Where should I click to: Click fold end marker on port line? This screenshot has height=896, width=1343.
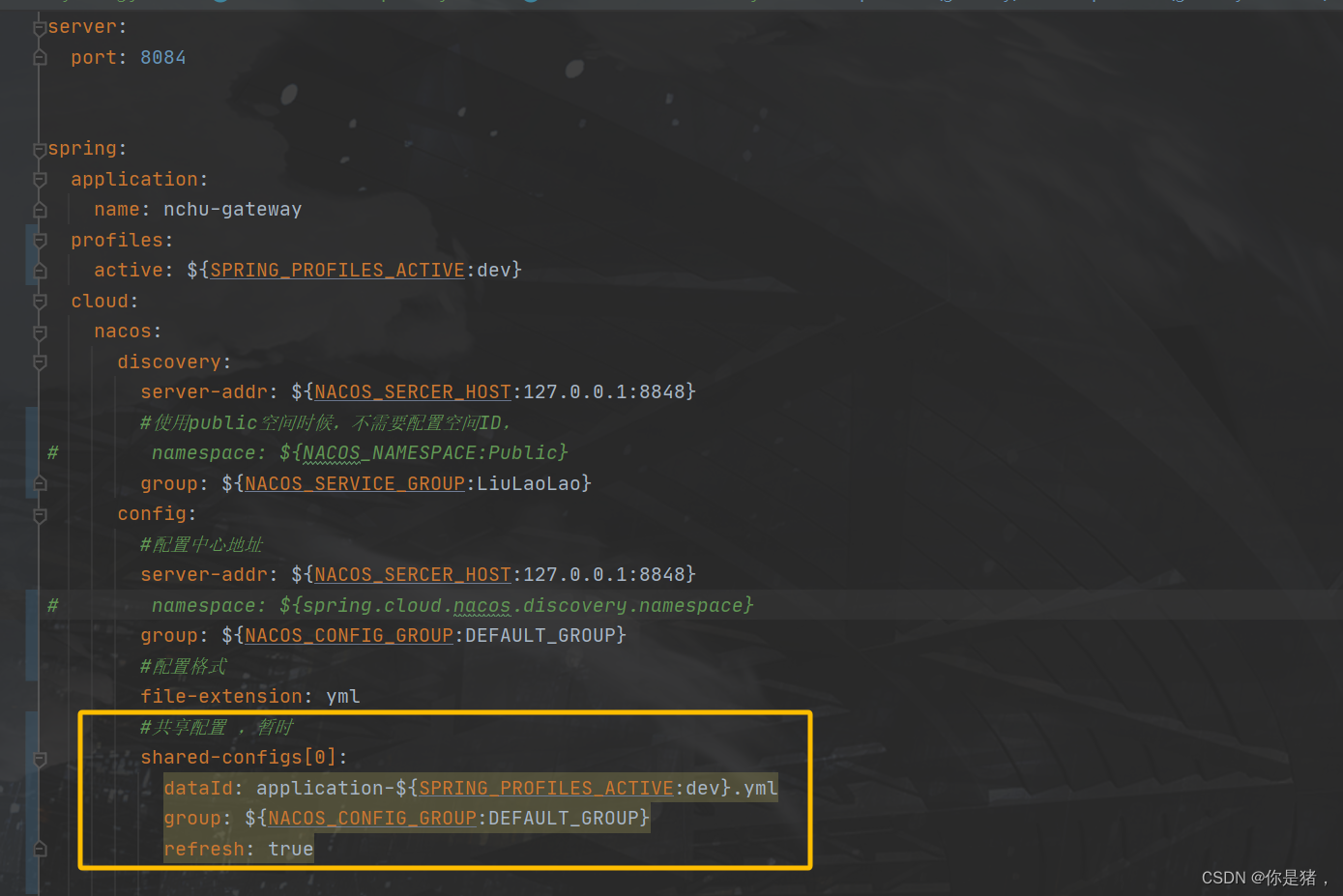(40, 58)
